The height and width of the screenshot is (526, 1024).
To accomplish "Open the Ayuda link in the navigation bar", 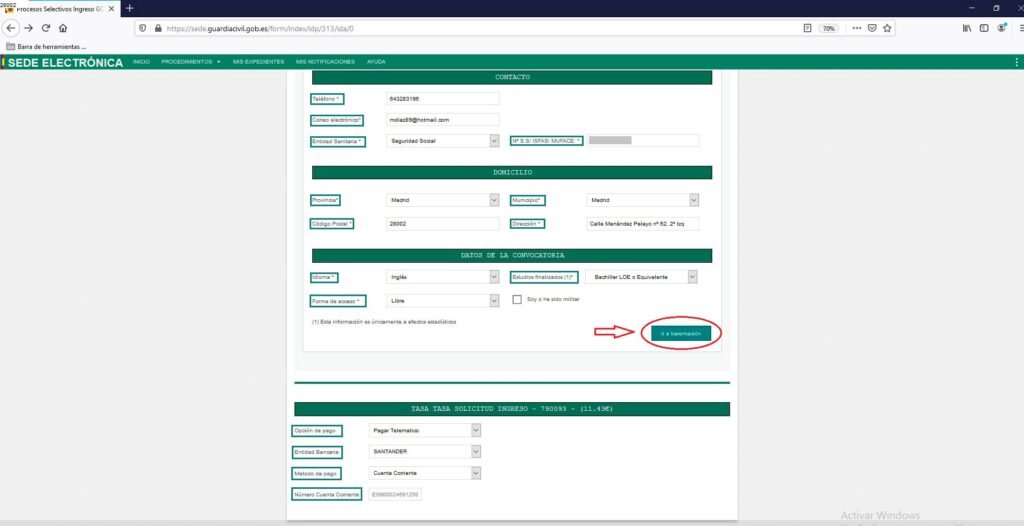I will pos(376,62).
